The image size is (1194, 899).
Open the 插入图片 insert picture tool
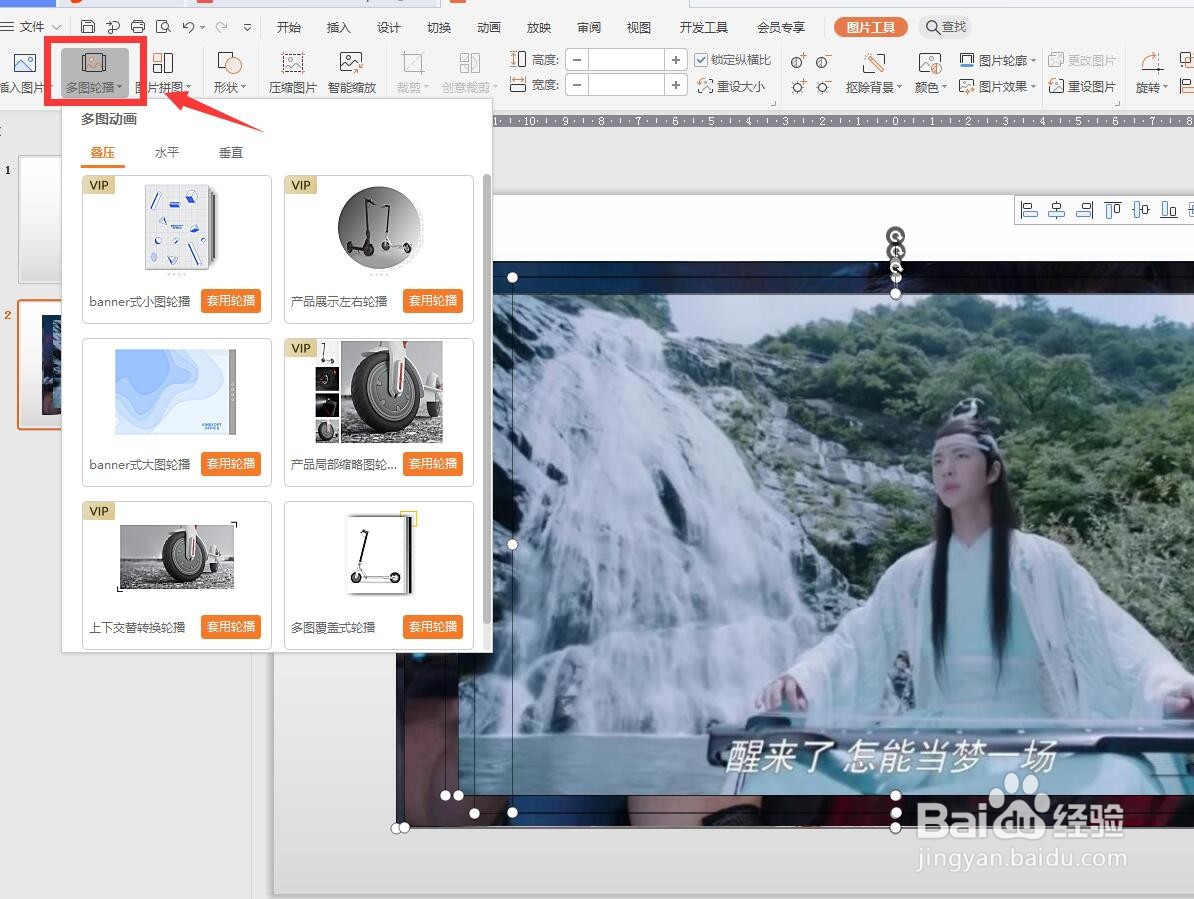24,73
